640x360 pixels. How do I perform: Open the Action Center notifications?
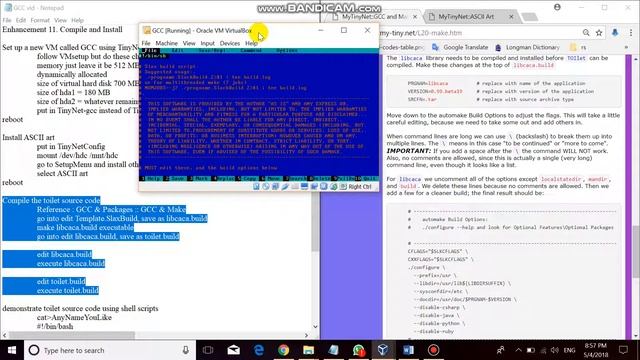(623, 350)
